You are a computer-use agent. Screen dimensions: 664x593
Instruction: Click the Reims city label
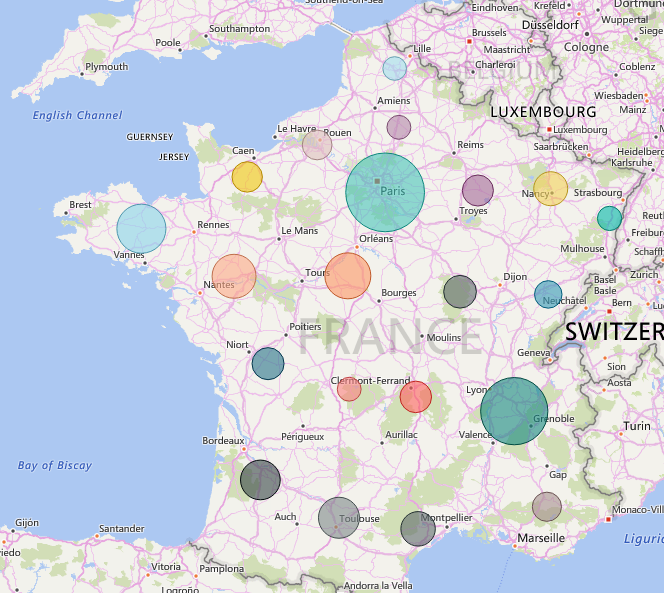(x=470, y=144)
